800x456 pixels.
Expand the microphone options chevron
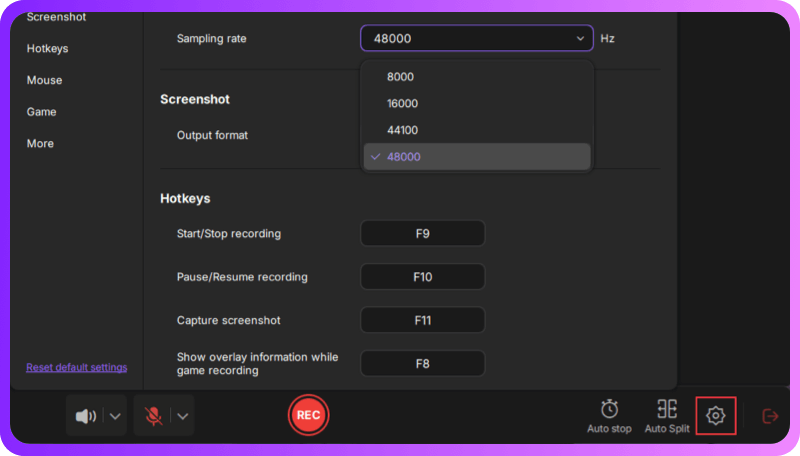183,416
